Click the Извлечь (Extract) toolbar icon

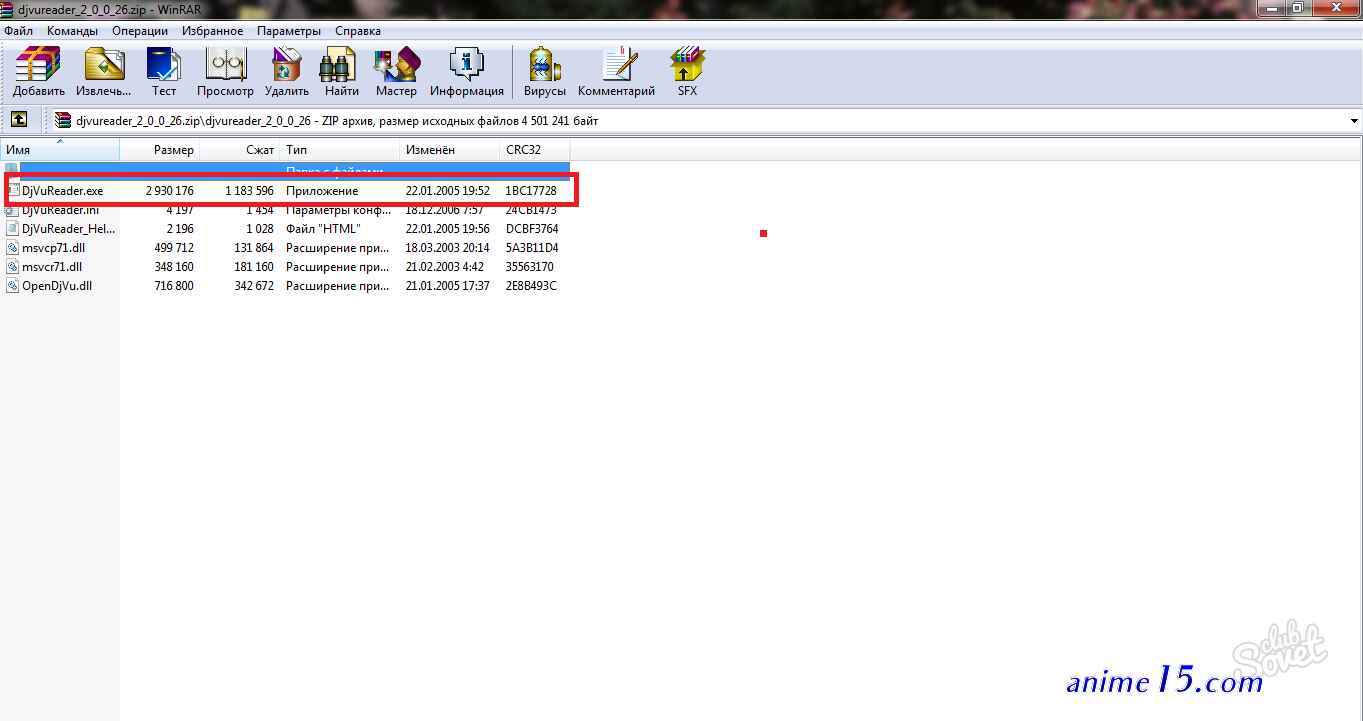tap(104, 64)
